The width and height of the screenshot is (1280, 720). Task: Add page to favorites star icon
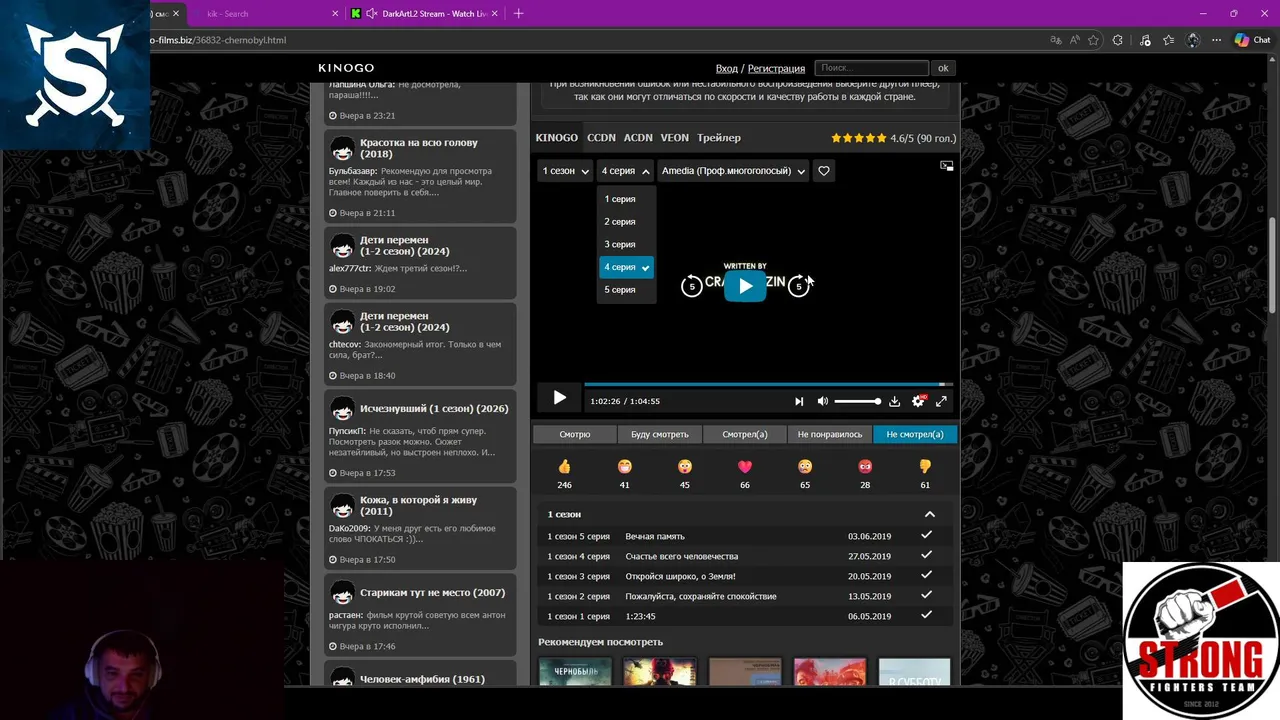point(1093,40)
